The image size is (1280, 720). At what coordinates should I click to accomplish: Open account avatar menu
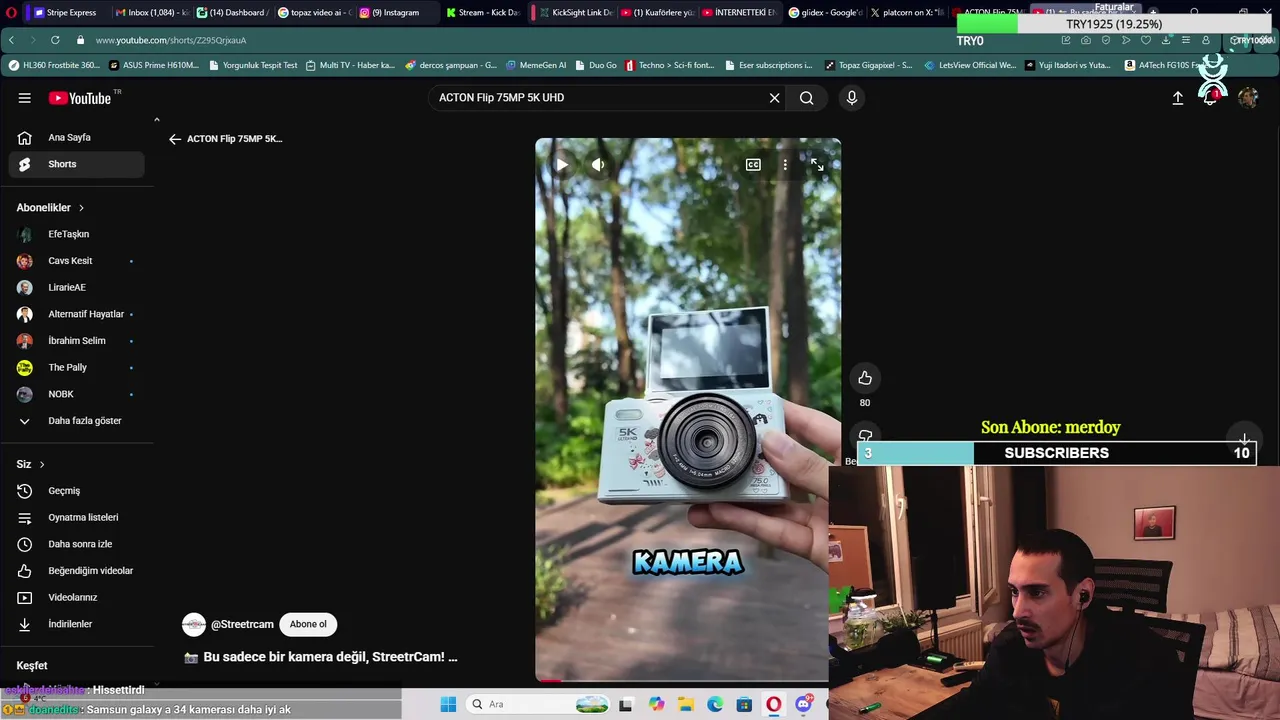tap(1247, 98)
